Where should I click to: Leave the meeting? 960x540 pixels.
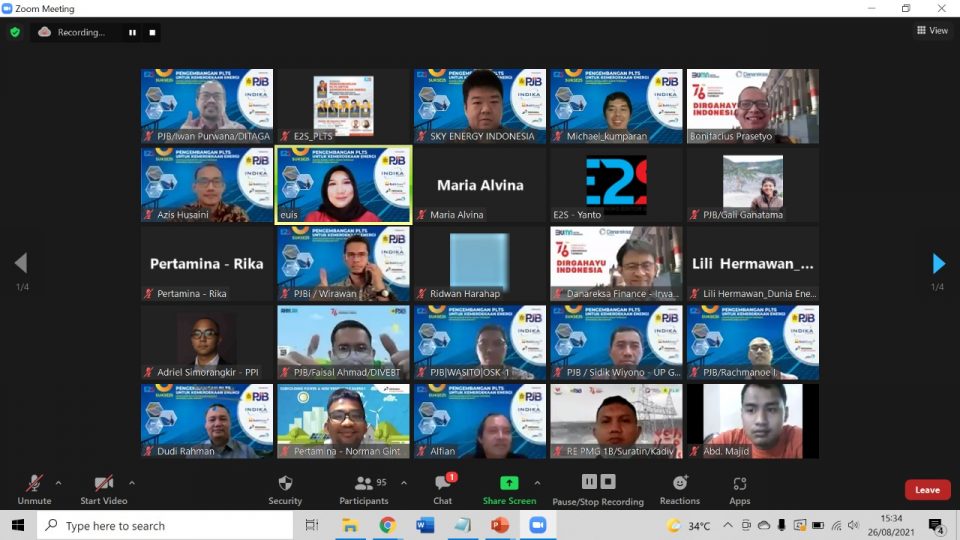coord(927,490)
